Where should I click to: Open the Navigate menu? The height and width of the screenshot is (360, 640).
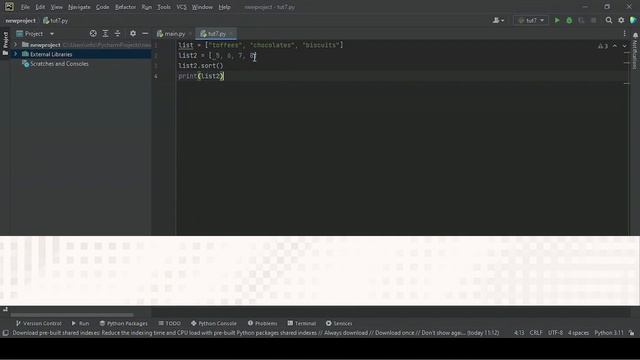pos(79,7)
